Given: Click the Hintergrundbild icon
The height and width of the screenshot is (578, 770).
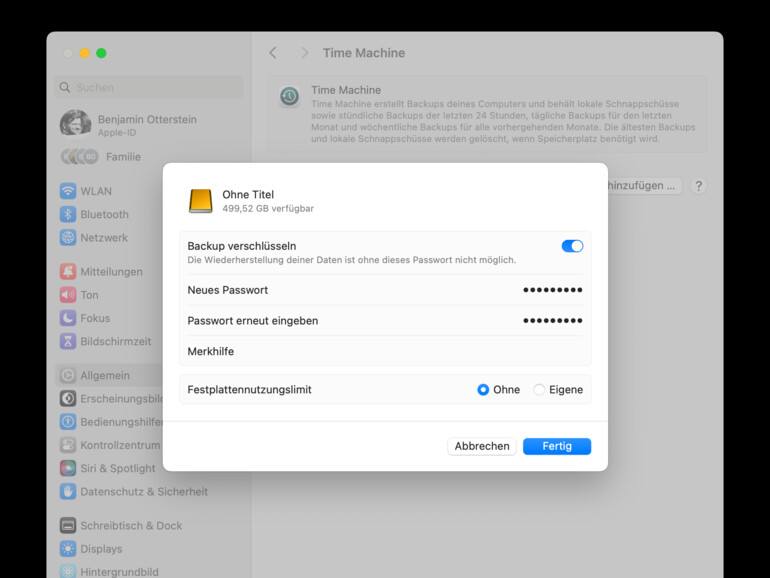Looking at the screenshot, I should tap(68, 572).
